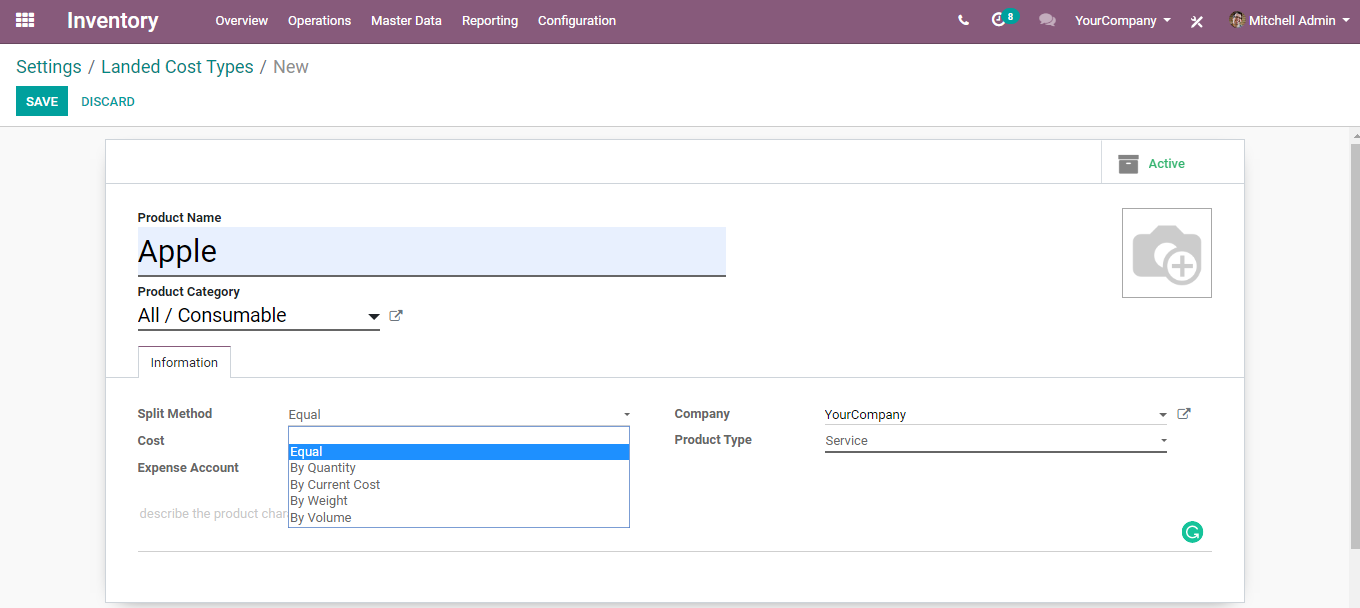
Task: Click the Cost field label
Action: click(x=151, y=441)
